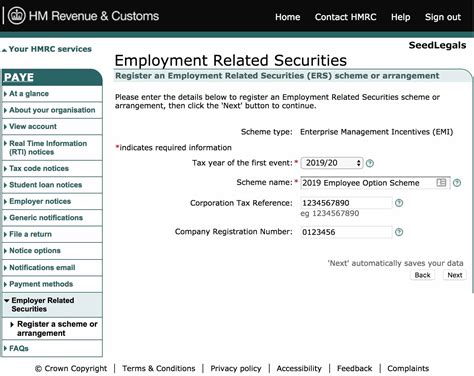Click the Next button
The width and height of the screenshot is (474, 376).
click(455, 275)
